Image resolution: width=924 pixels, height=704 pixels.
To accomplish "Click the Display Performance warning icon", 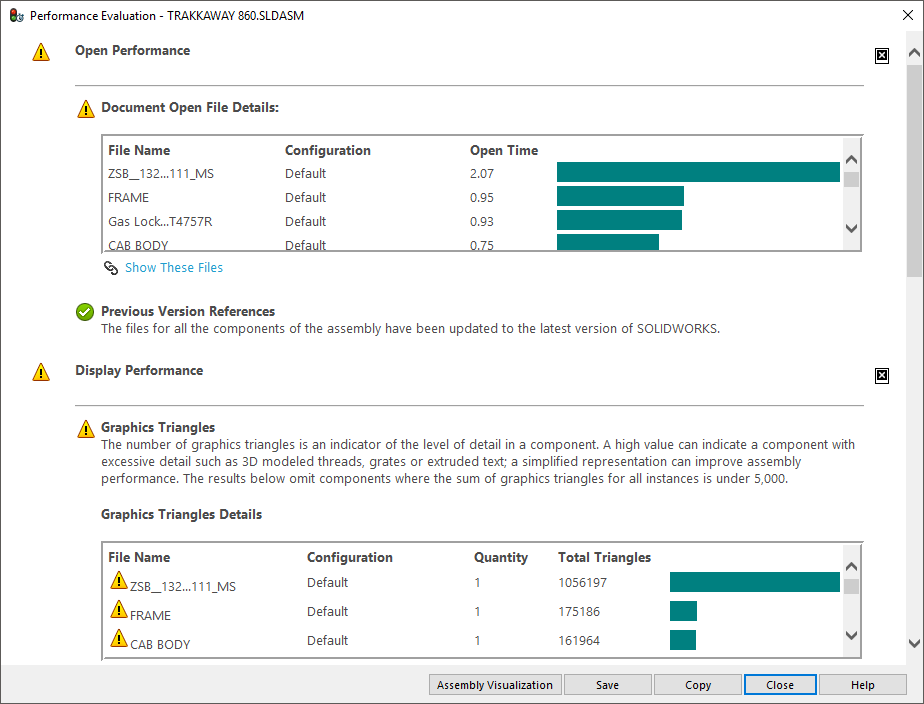I will coord(41,372).
